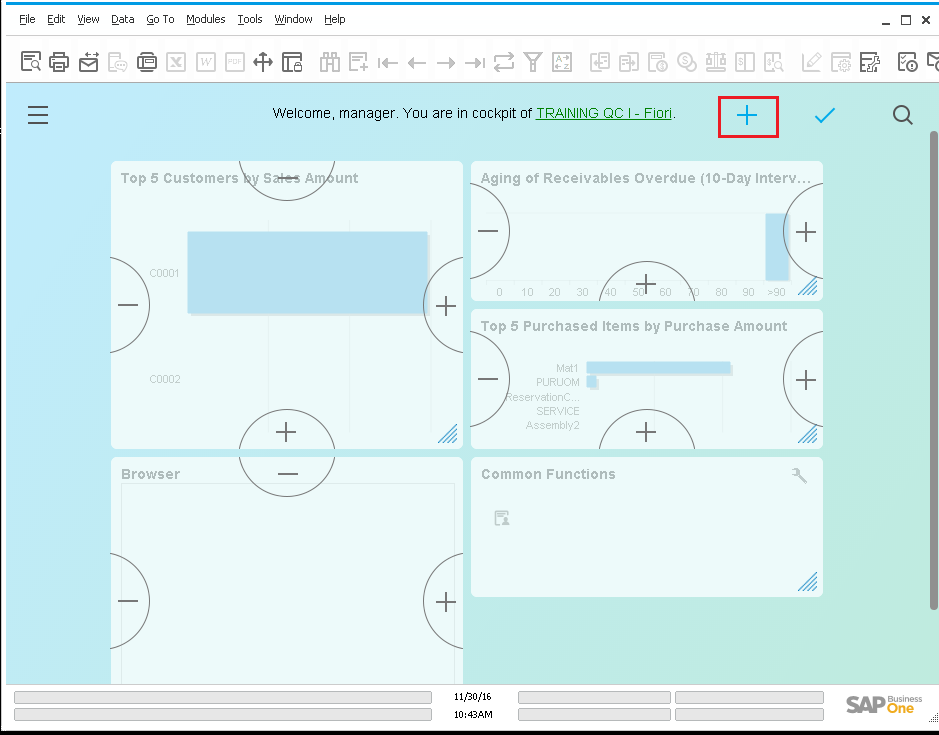Image resolution: width=939 pixels, height=735 pixels.
Task: Select the Print icon in the toolbar
Action: click(59, 61)
